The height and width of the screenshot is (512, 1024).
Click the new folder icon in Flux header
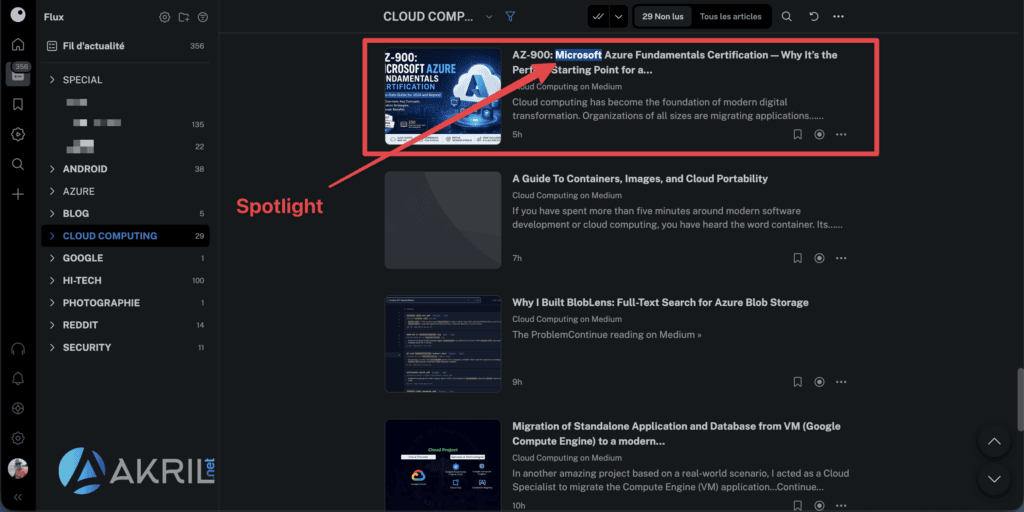[184, 17]
